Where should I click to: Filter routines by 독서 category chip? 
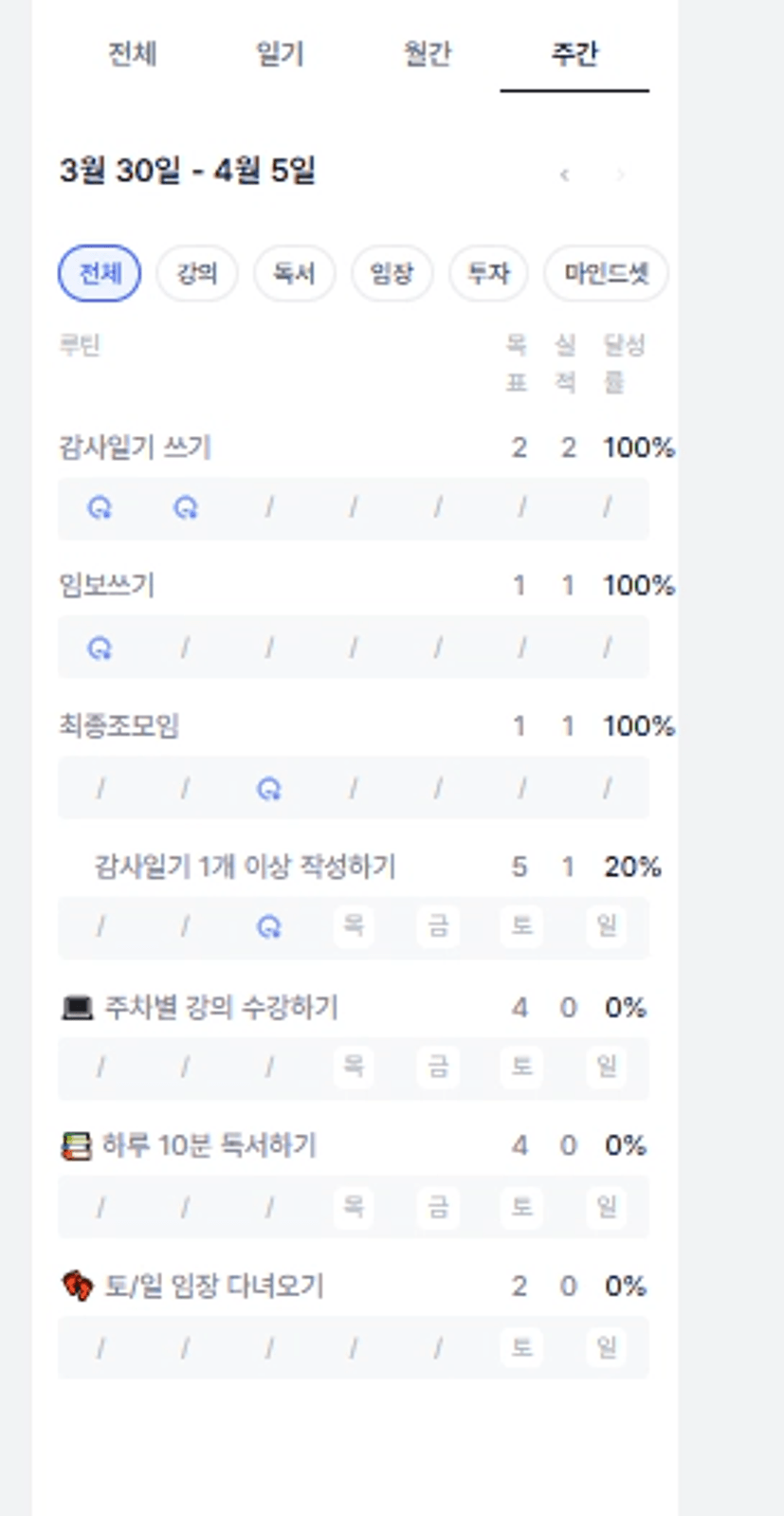point(294,274)
